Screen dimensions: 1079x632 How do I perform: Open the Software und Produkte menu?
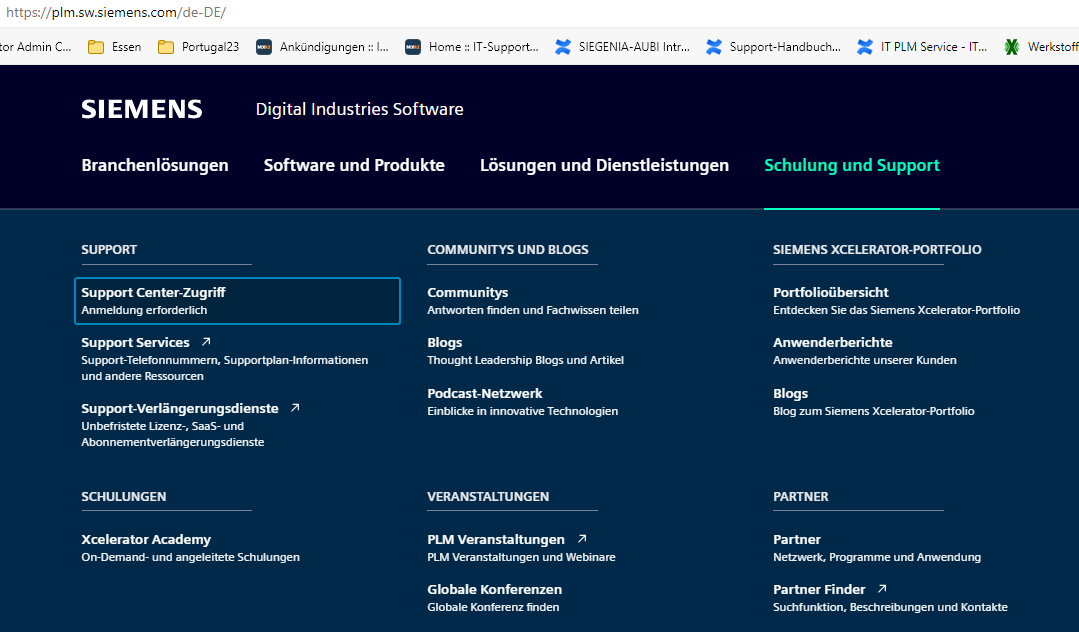[x=354, y=165]
